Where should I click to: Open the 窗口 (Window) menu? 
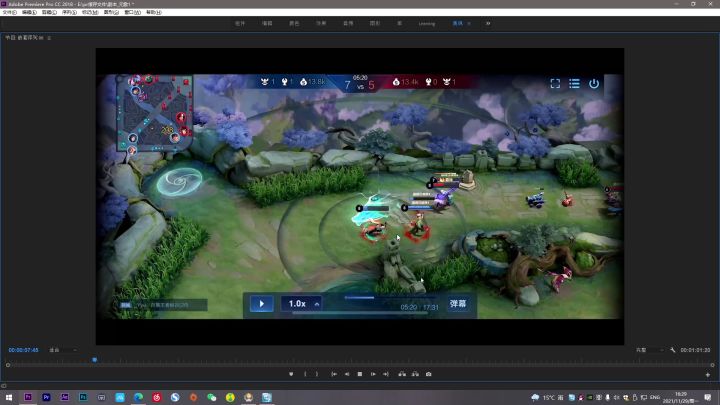[132, 12]
